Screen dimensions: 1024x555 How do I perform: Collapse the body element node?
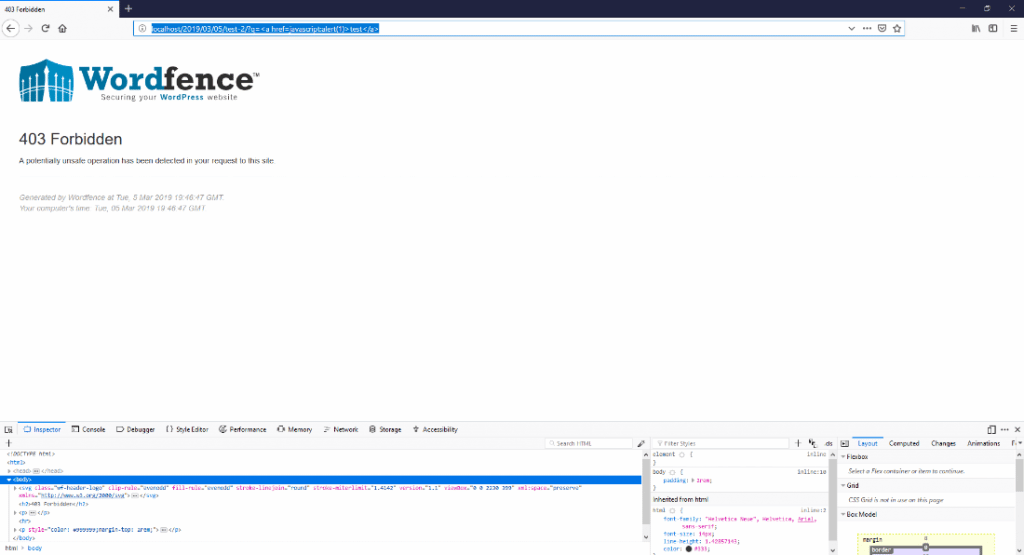click(x=9, y=479)
